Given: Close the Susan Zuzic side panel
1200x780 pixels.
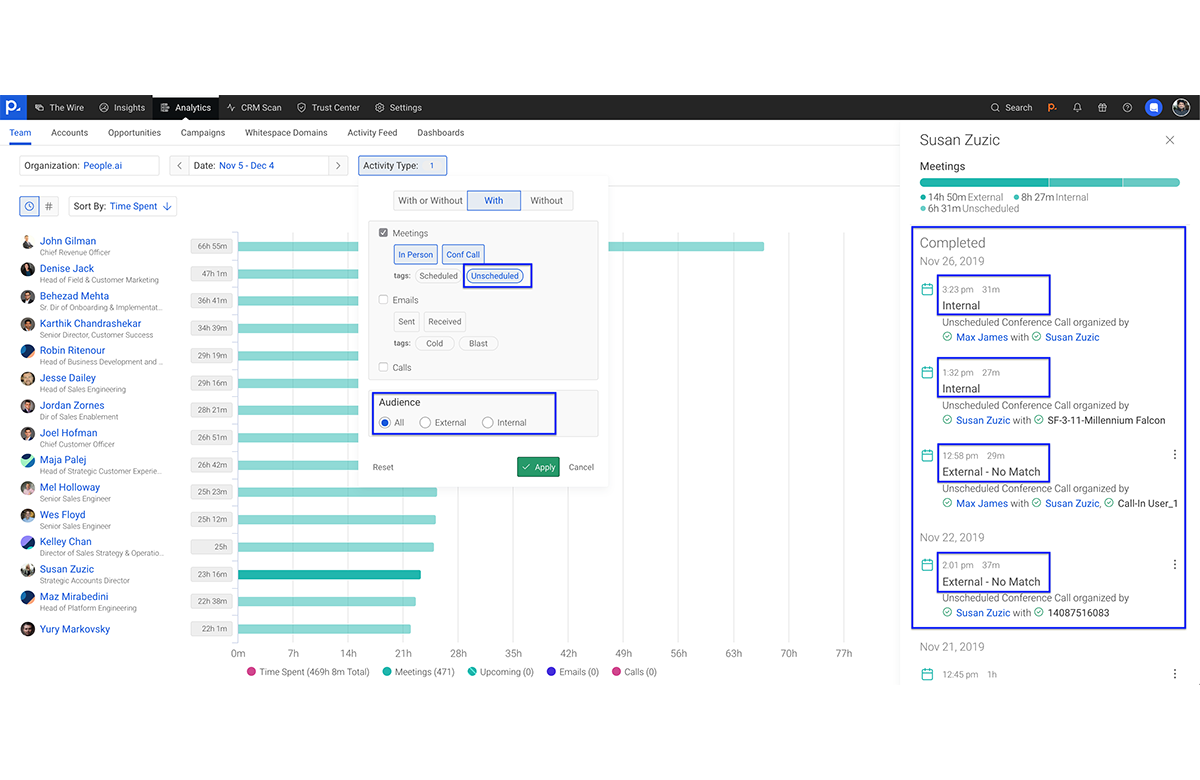Looking at the screenshot, I should click(1170, 140).
